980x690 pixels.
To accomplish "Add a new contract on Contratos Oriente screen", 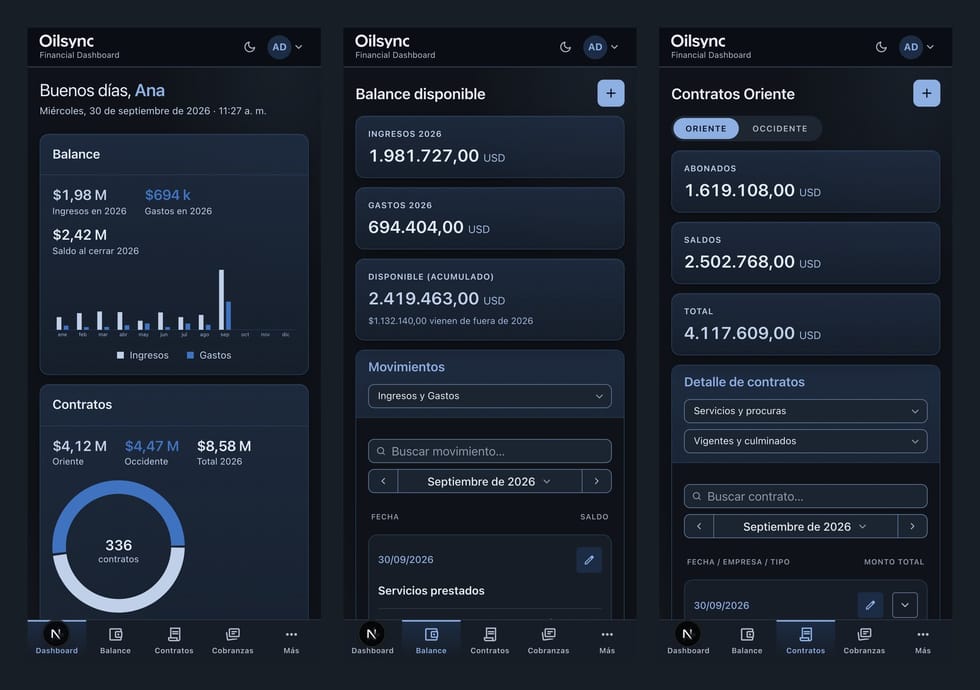I will pyautogui.click(x=926, y=93).
